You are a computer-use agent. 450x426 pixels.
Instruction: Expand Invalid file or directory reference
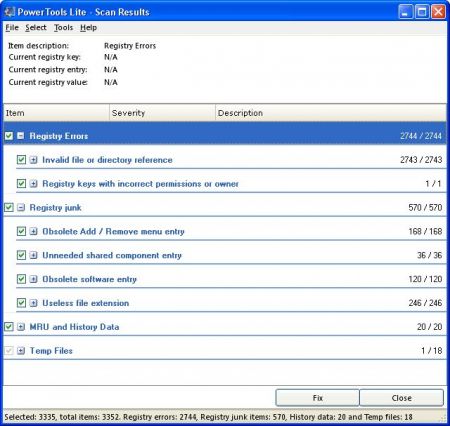(33, 160)
